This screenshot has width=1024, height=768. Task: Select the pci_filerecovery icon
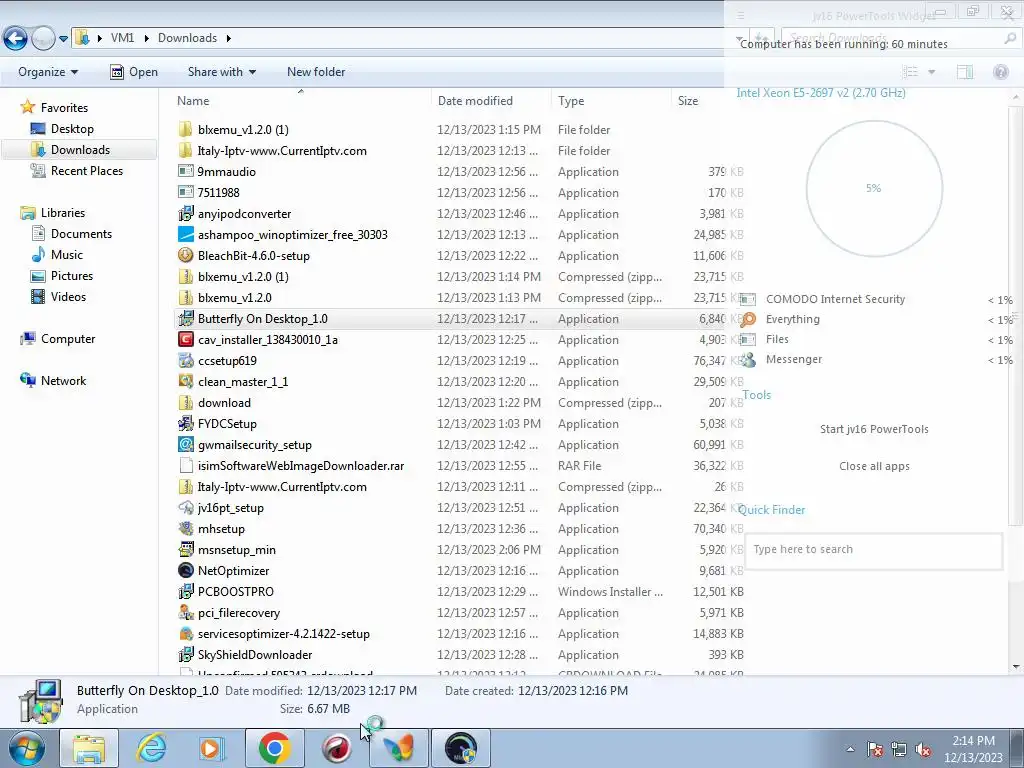pos(186,613)
